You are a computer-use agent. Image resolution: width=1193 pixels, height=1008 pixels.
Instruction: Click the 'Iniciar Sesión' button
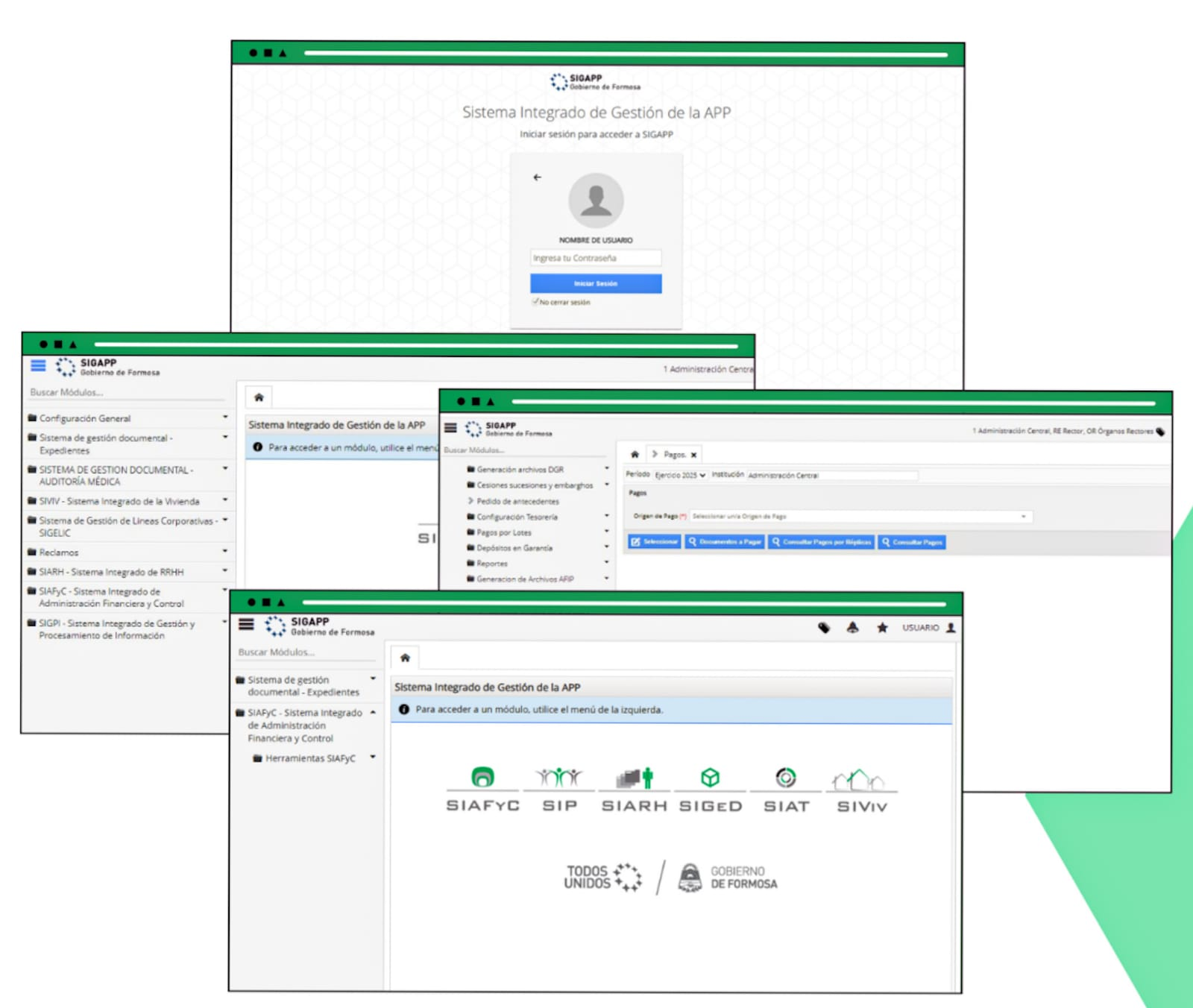click(596, 283)
